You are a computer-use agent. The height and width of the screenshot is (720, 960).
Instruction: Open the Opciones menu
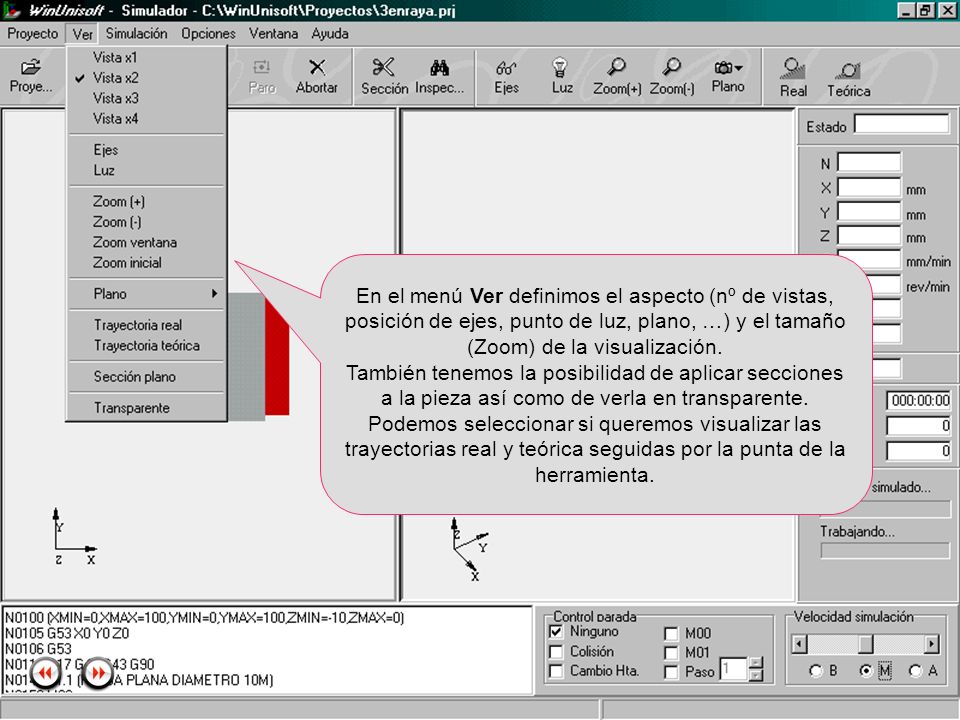(x=208, y=34)
